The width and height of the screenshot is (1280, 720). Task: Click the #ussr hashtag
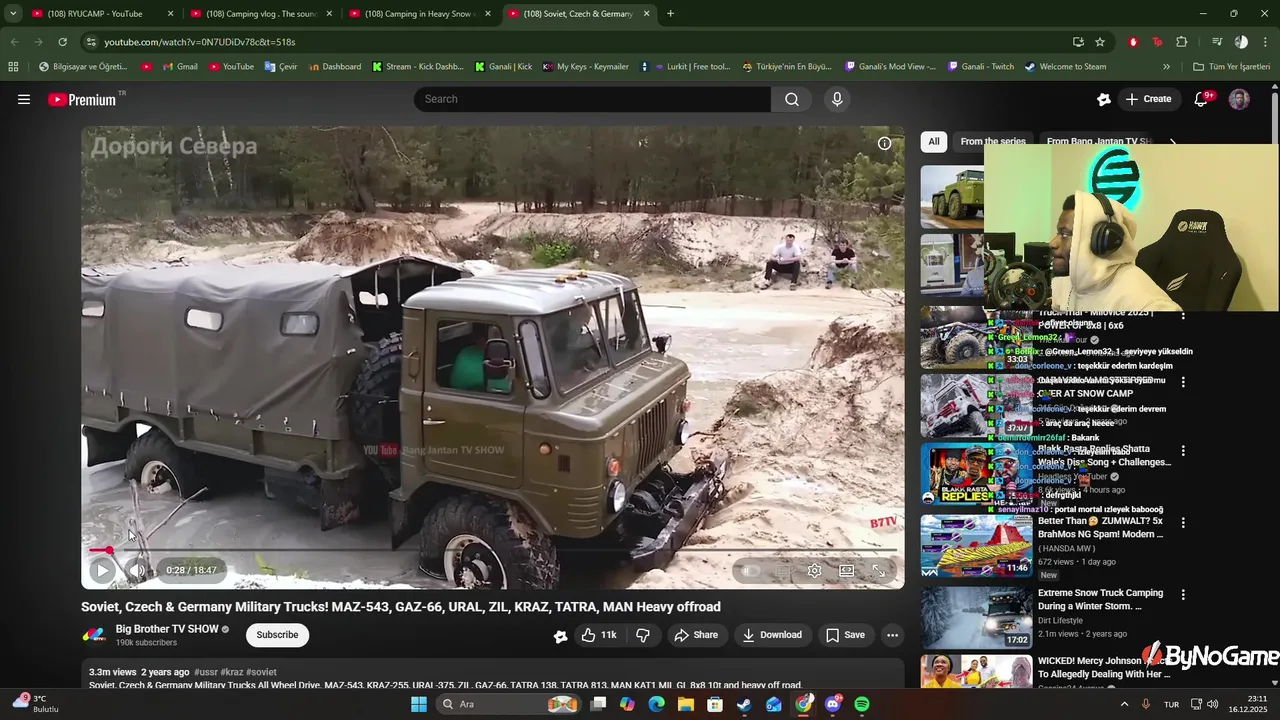coord(206,672)
